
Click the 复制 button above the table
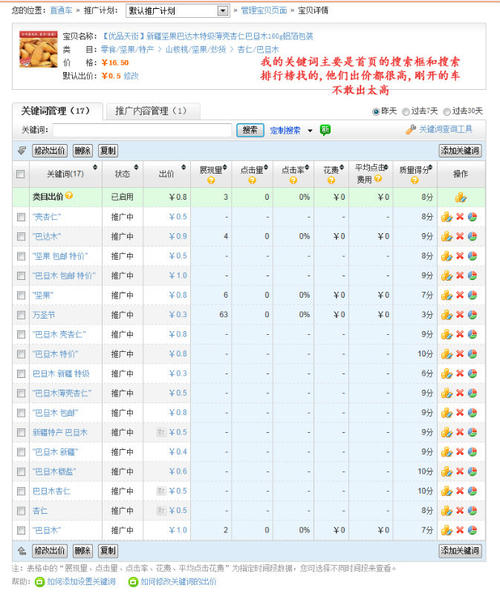coord(108,150)
